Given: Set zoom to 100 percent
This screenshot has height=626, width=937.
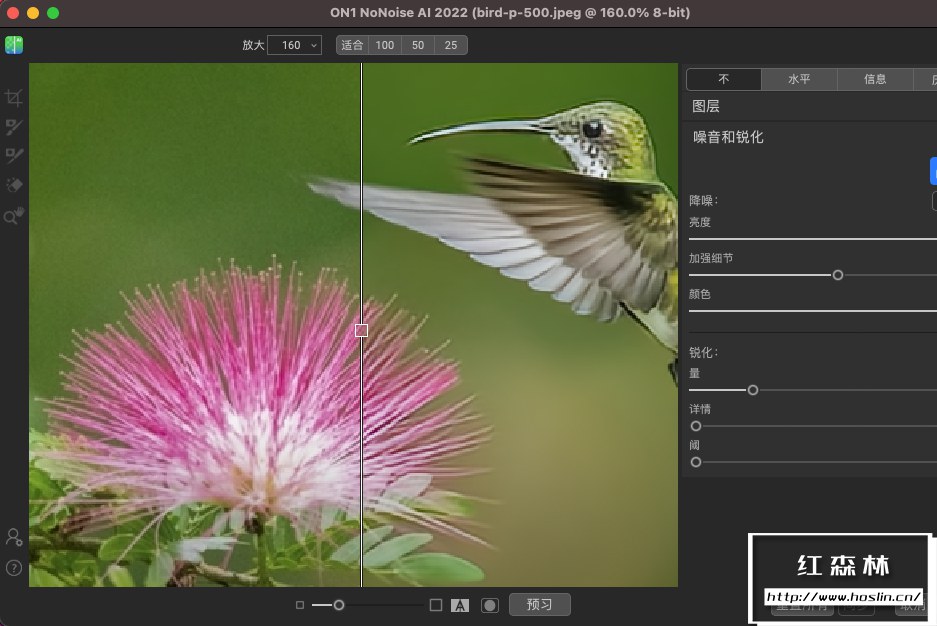Looking at the screenshot, I should pyautogui.click(x=385, y=45).
